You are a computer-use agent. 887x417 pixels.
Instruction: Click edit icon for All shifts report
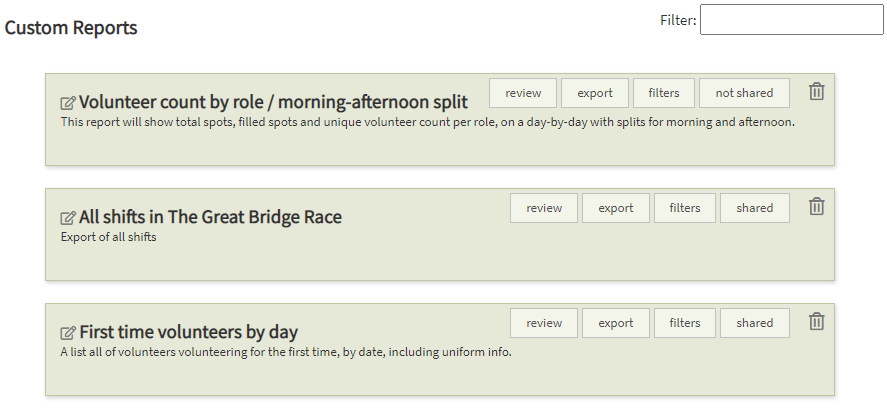click(x=68, y=217)
